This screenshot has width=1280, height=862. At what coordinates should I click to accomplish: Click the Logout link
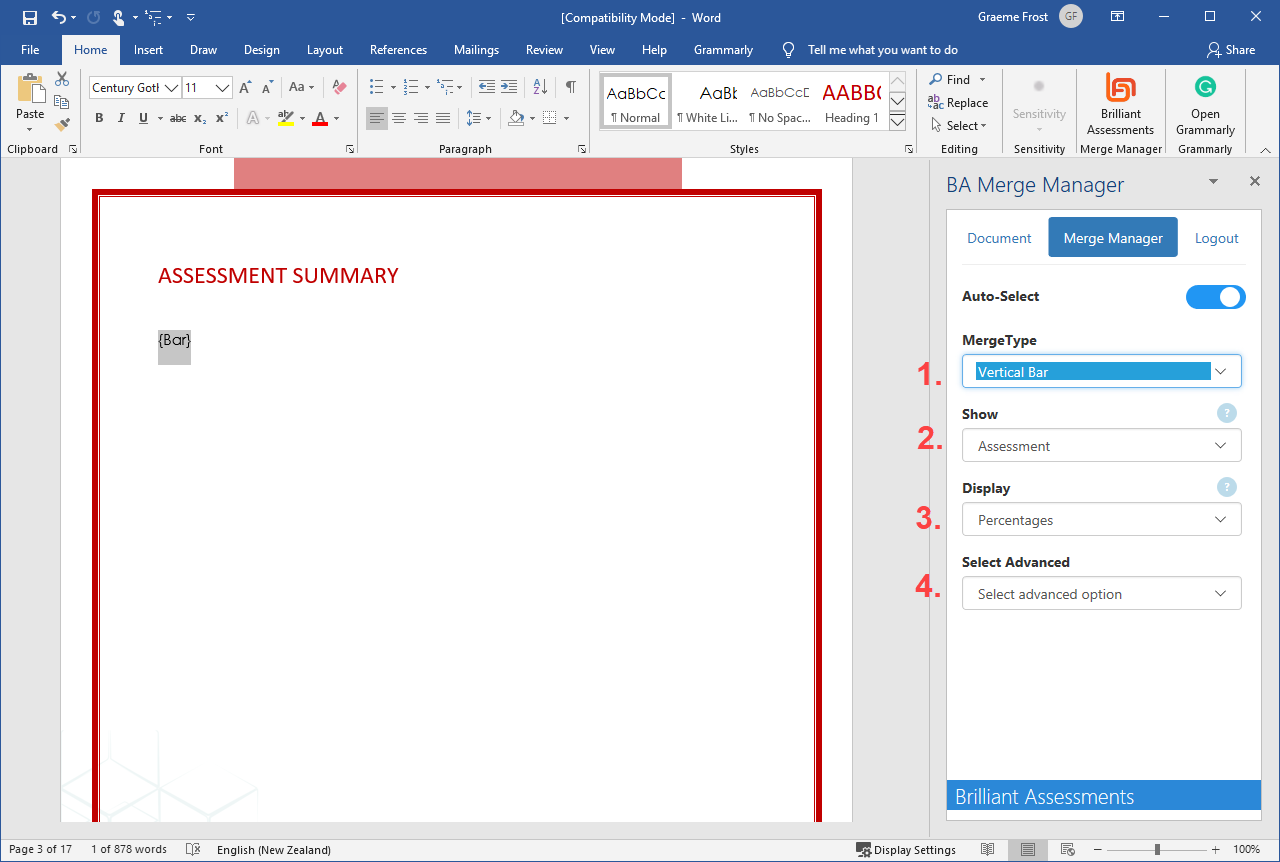(1216, 238)
